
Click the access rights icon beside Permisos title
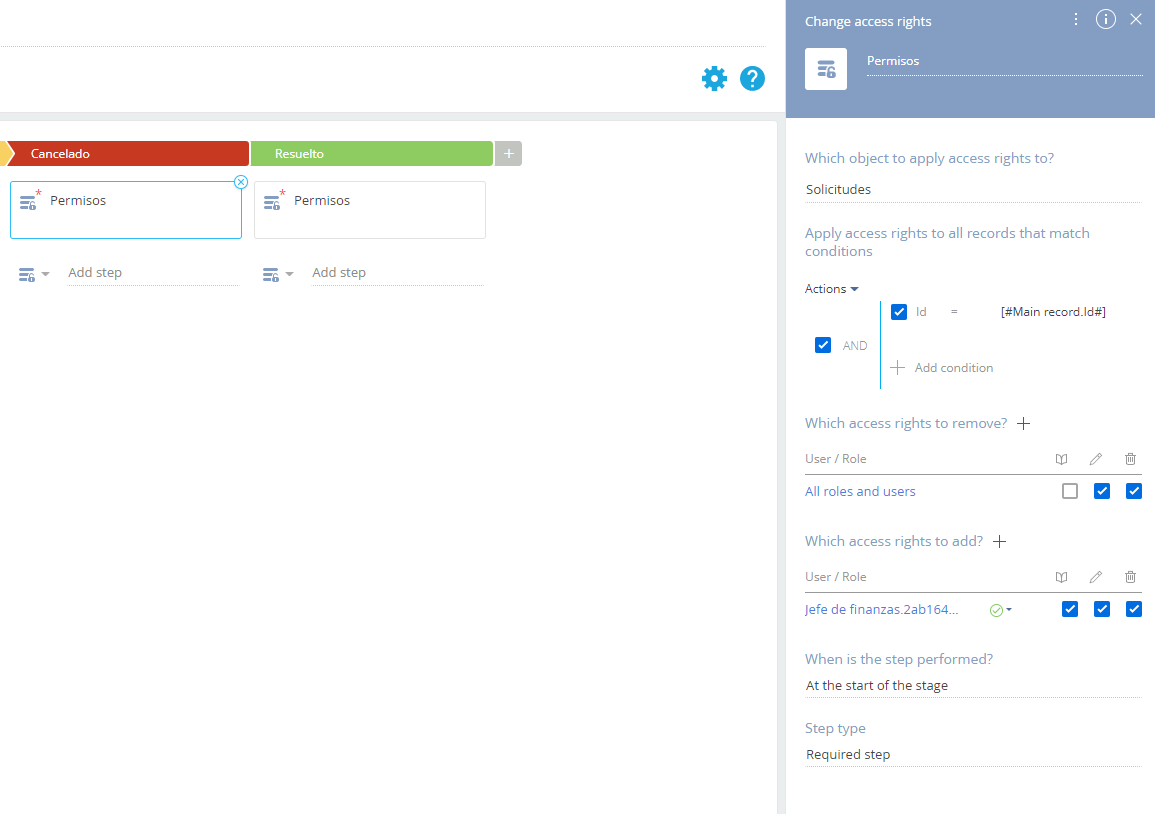pos(826,69)
